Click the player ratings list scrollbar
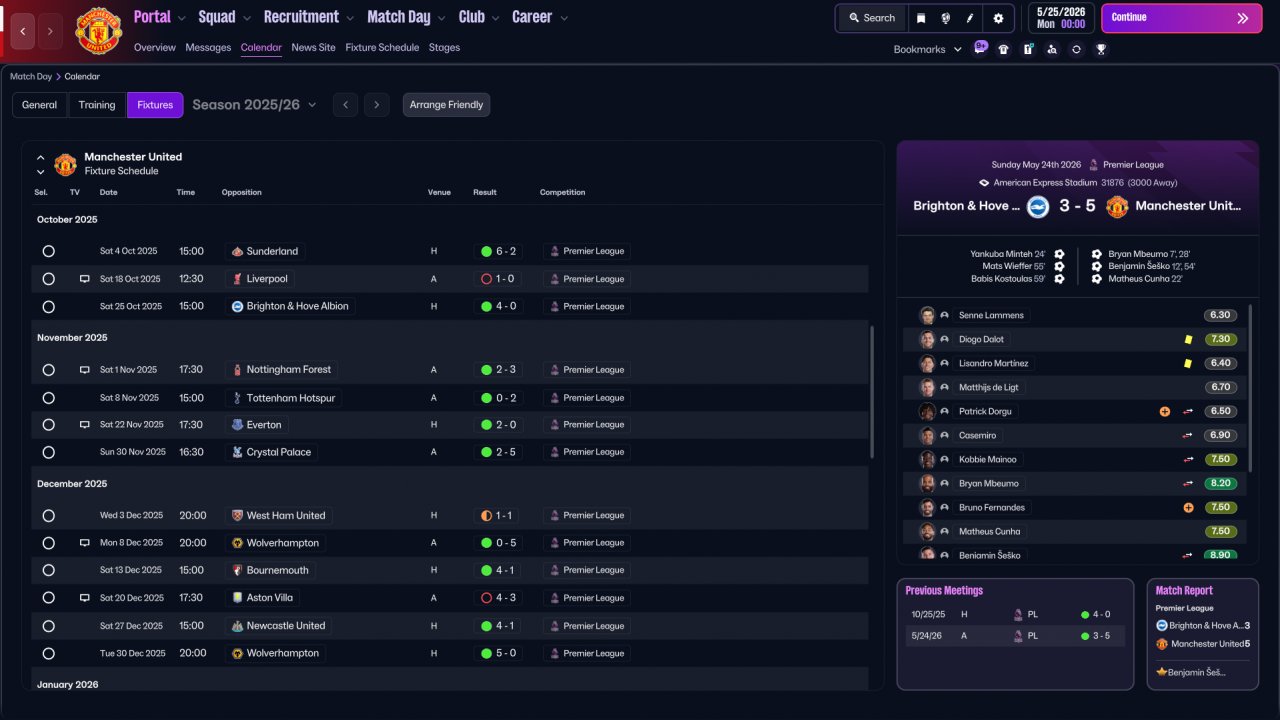 pyautogui.click(x=1250, y=388)
